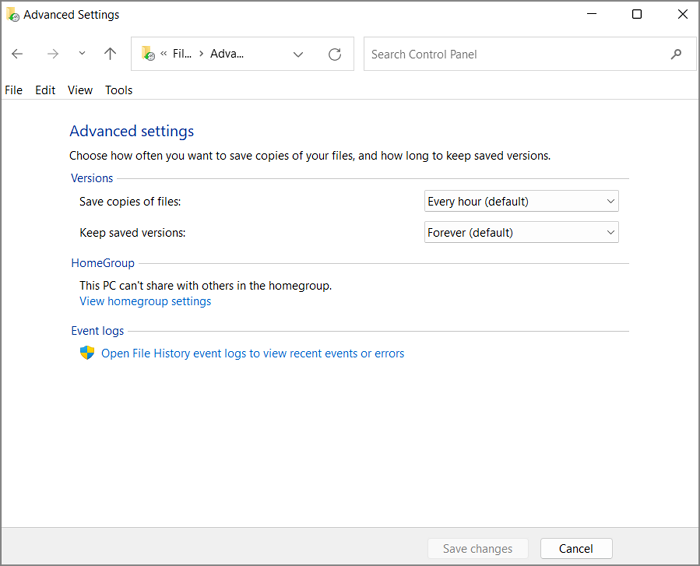Viewport: 700px width, 566px height.
Task: Open the recent locations chevron
Action: 82,54
